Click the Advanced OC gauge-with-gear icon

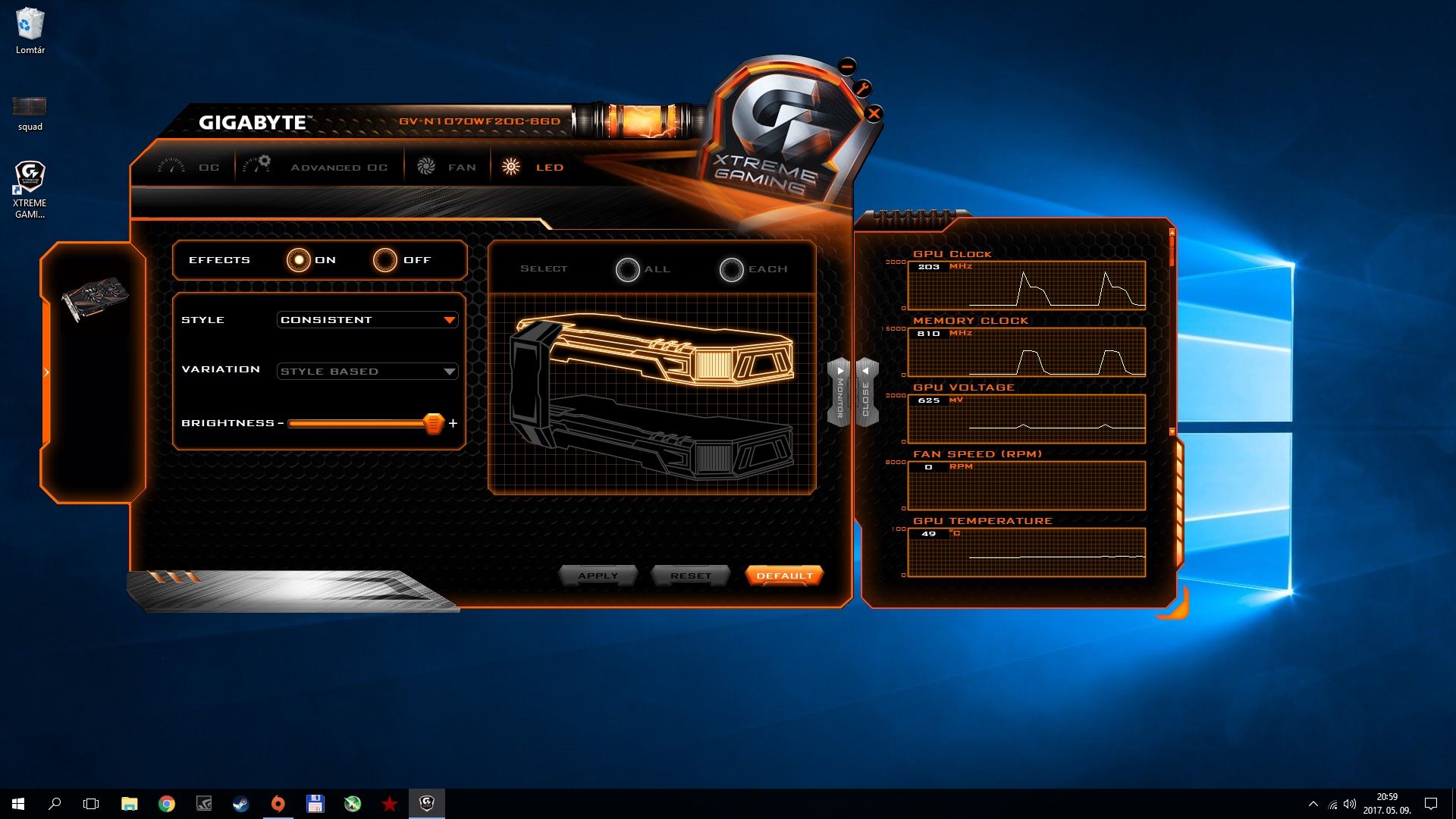pos(257,165)
